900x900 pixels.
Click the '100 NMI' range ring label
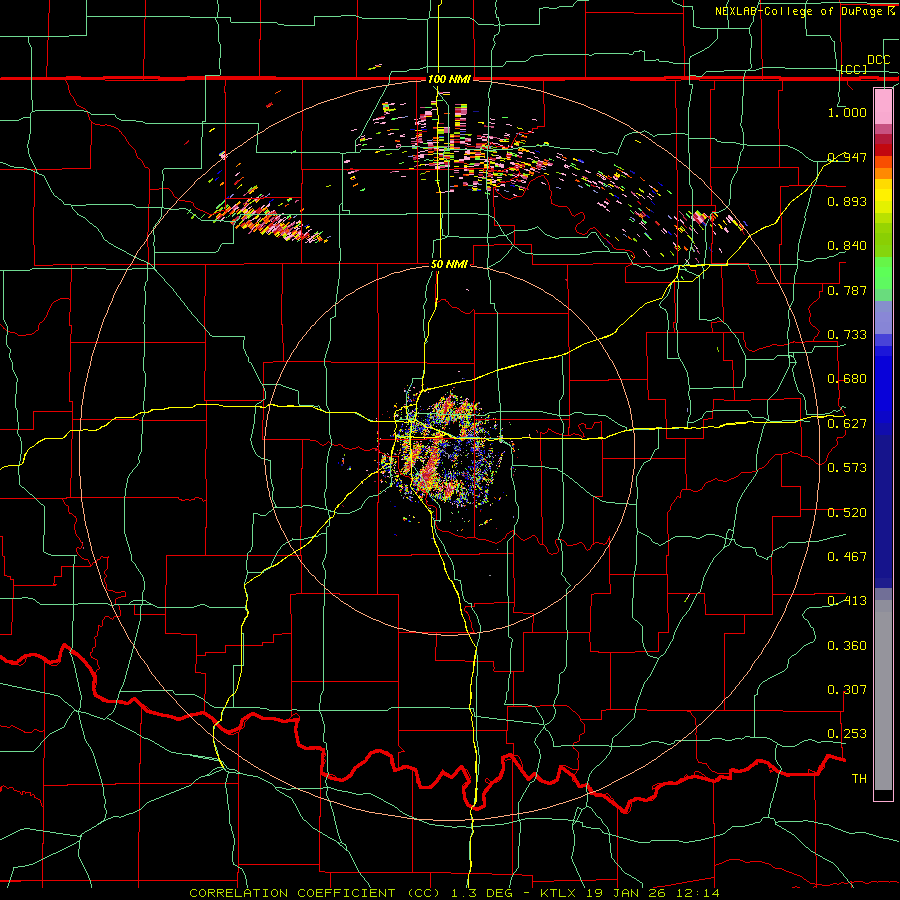point(449,79)
